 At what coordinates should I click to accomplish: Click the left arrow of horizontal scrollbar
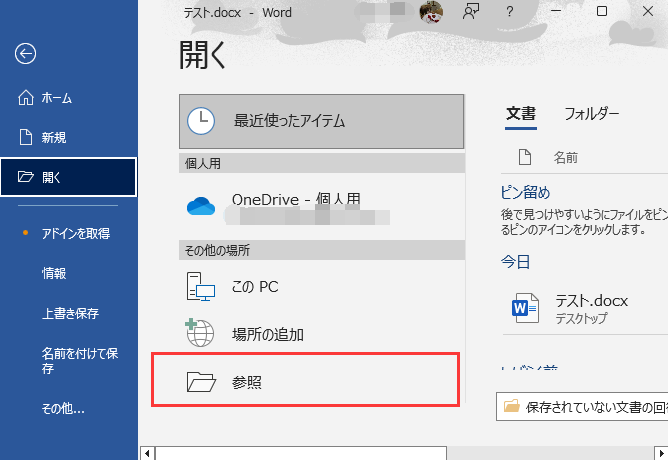pos(147,453)
